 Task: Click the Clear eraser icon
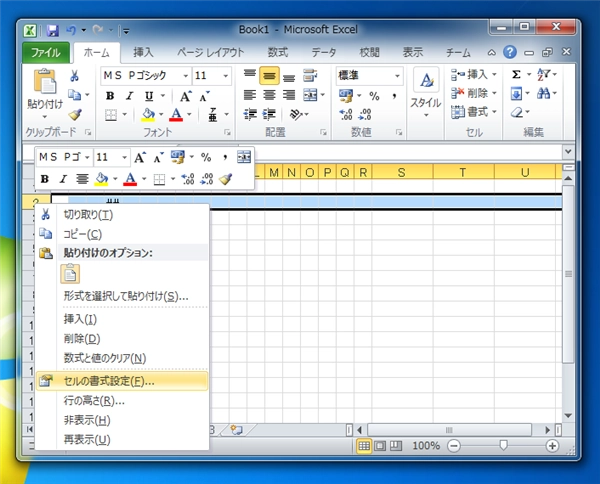(517, 112)
